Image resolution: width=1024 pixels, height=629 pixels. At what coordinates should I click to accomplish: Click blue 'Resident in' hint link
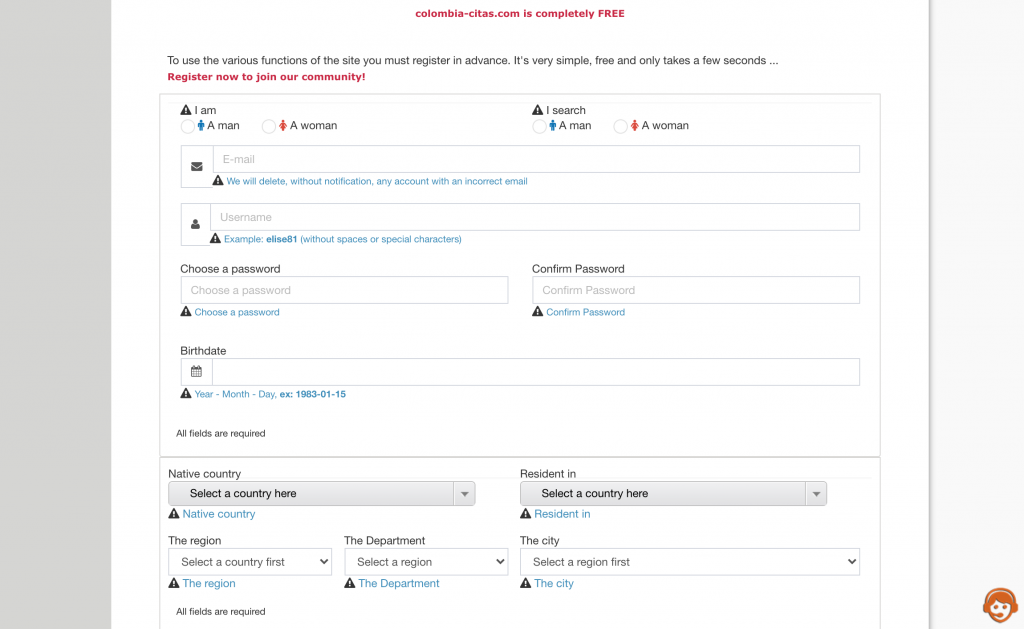[562, 514]
